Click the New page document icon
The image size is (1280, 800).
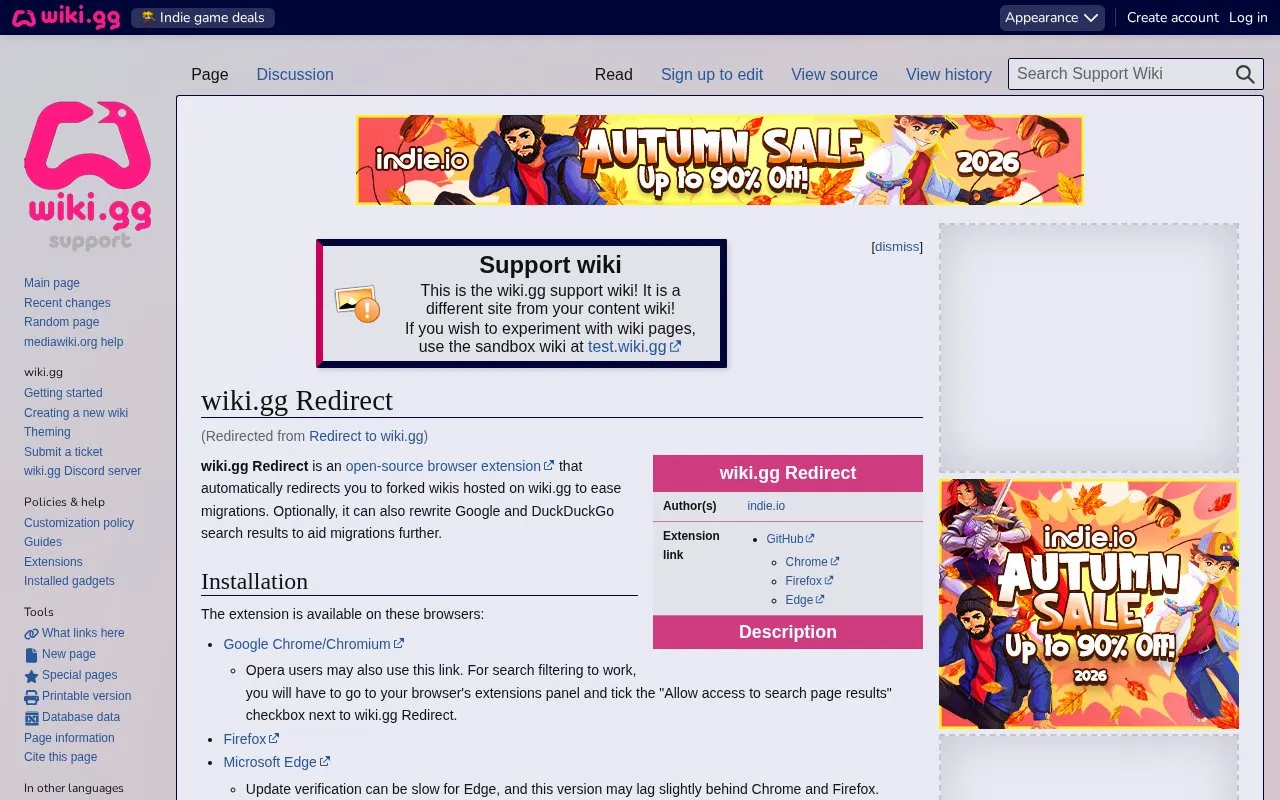pos(31,655)
